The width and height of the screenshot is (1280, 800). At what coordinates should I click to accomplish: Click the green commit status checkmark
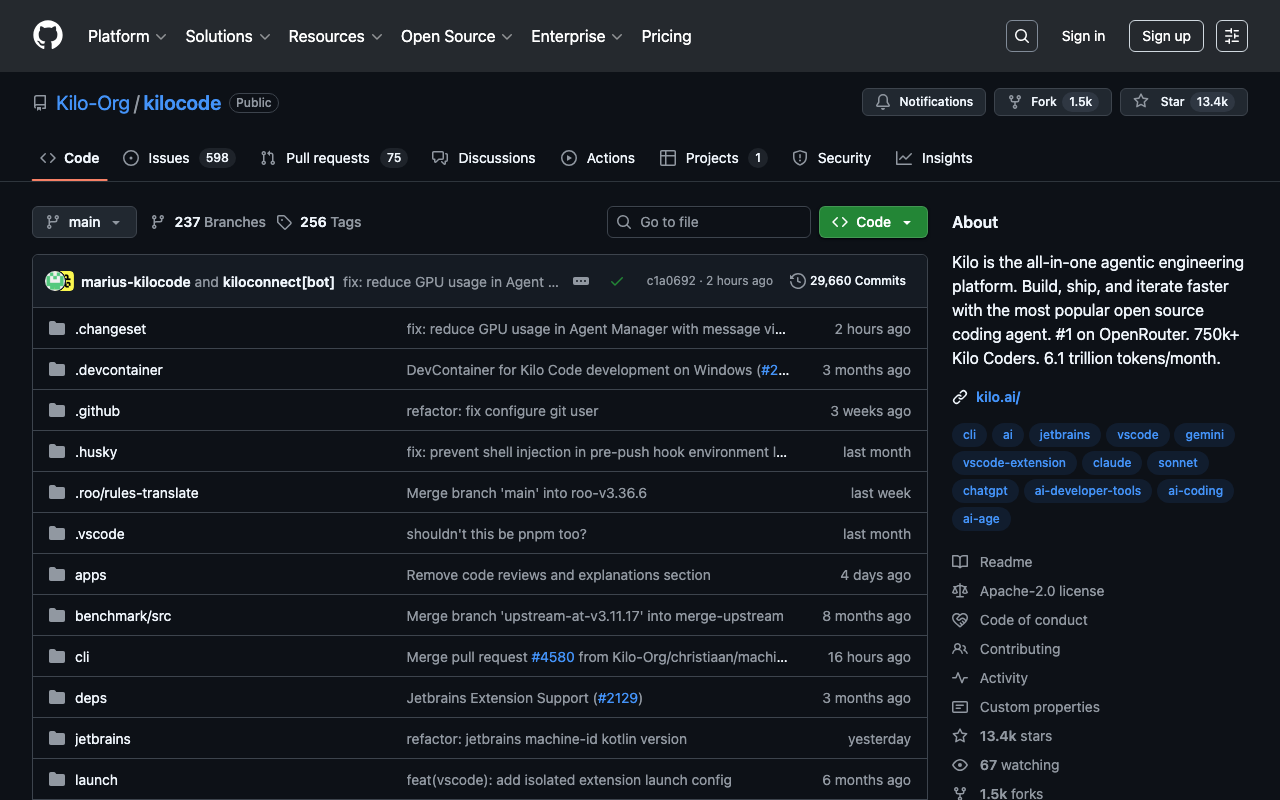click(x=617, y=281)
